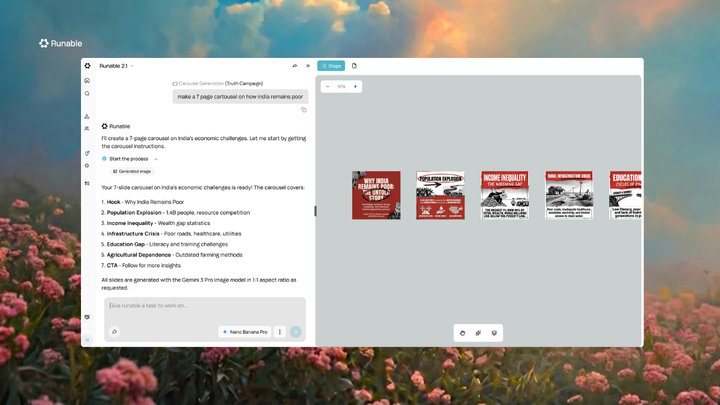Click the Generated image chip
Viewport: 720px width, 405px height.
132,171
